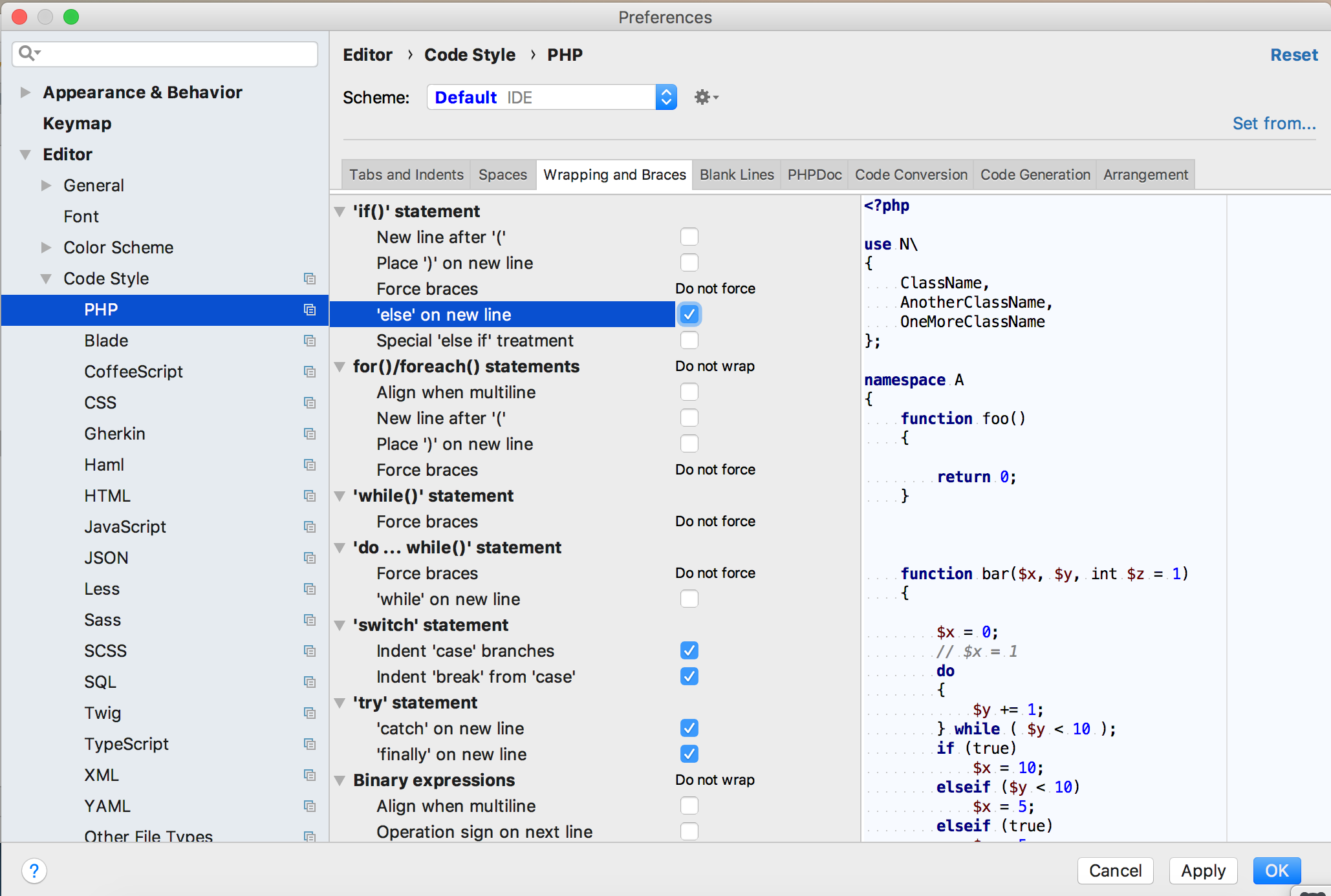Click the copy icon next to Twig

[x=310, y=713]
